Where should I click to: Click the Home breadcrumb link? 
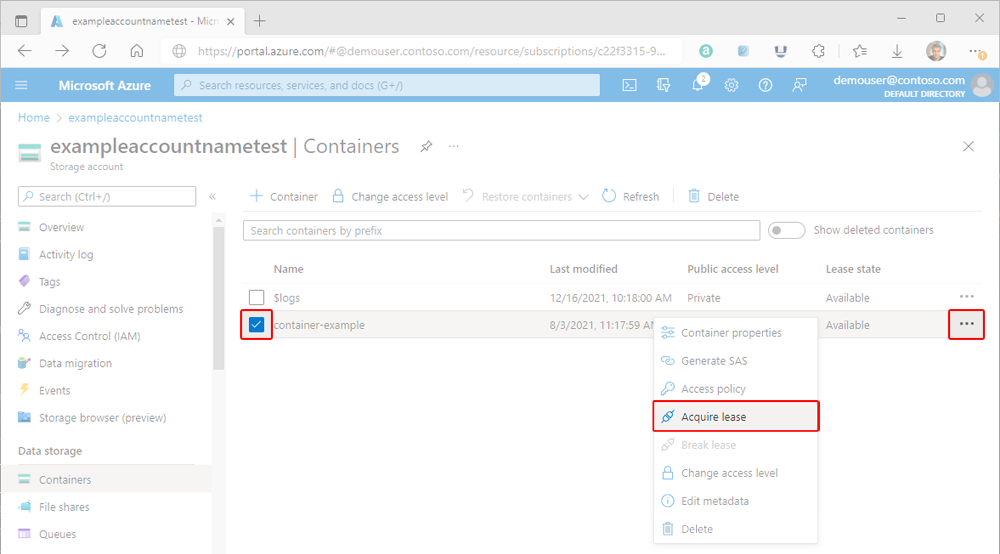point(34,117)
